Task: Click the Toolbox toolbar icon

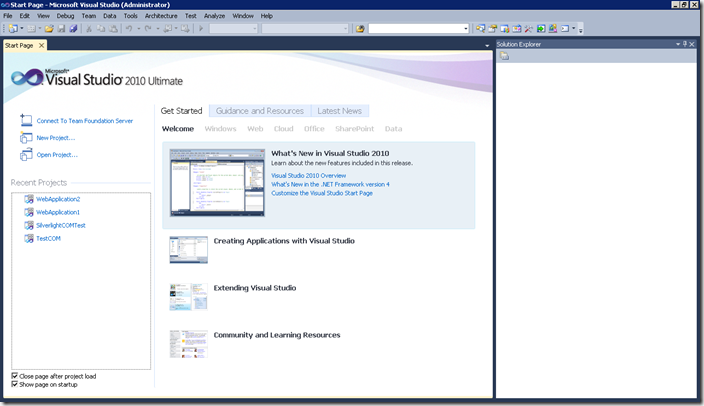Action: pos(517,29)
